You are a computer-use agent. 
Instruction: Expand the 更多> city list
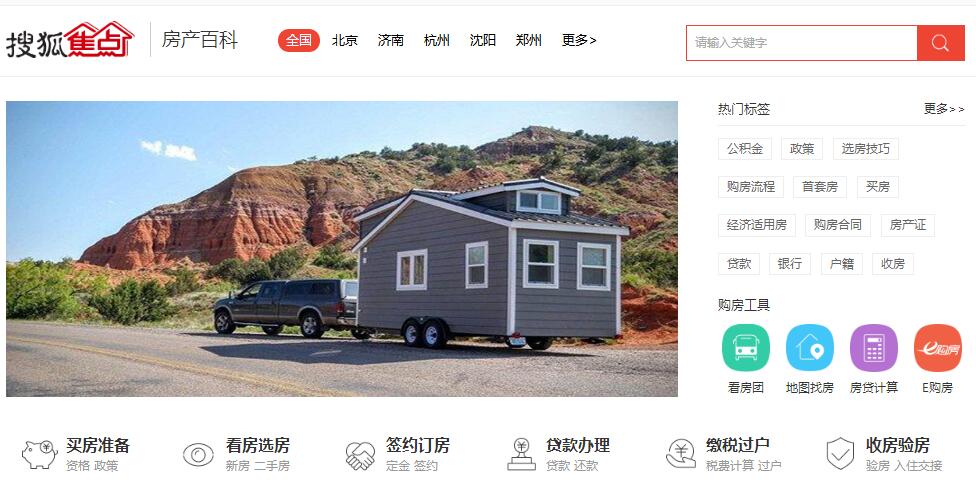[579, 40]
